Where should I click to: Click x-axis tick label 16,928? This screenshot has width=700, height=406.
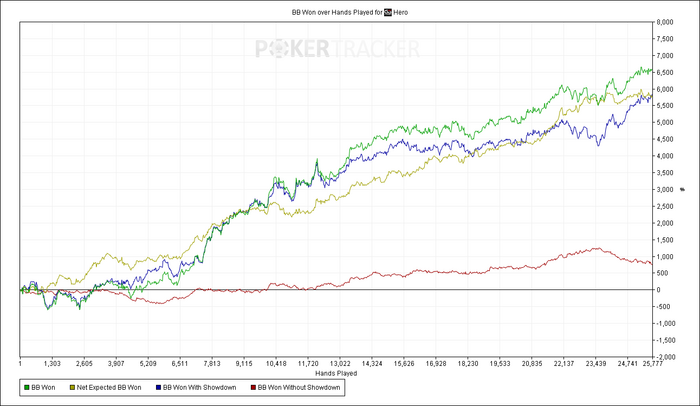(x=436, y=364)
